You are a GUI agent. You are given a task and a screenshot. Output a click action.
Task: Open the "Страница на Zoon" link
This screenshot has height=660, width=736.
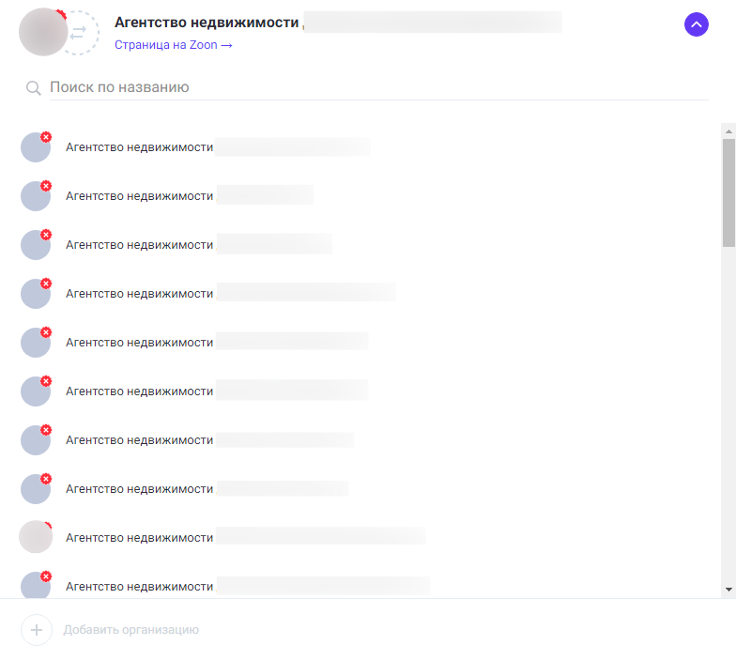tap(173, 45)
